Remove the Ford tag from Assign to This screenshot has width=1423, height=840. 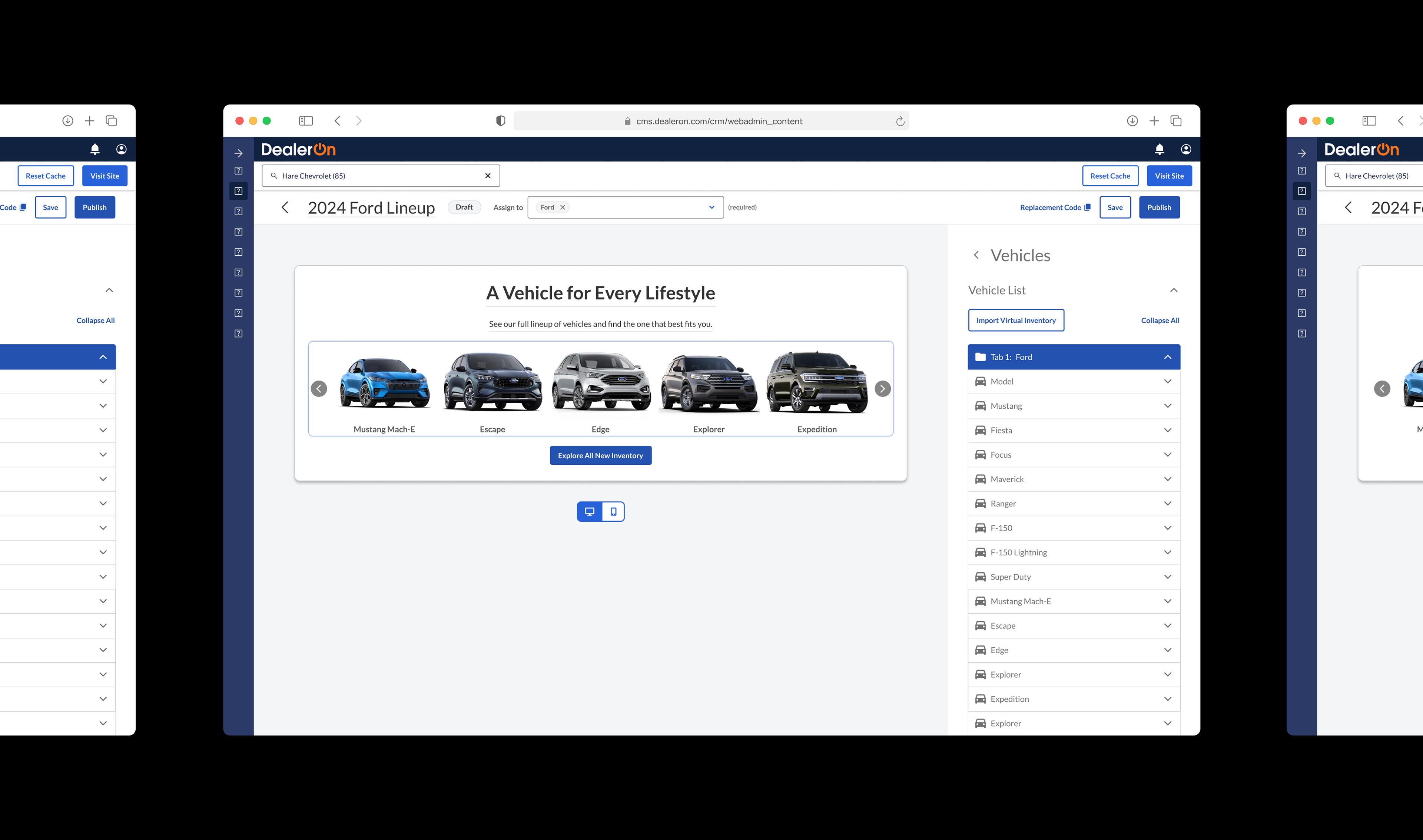pos(563,208)
